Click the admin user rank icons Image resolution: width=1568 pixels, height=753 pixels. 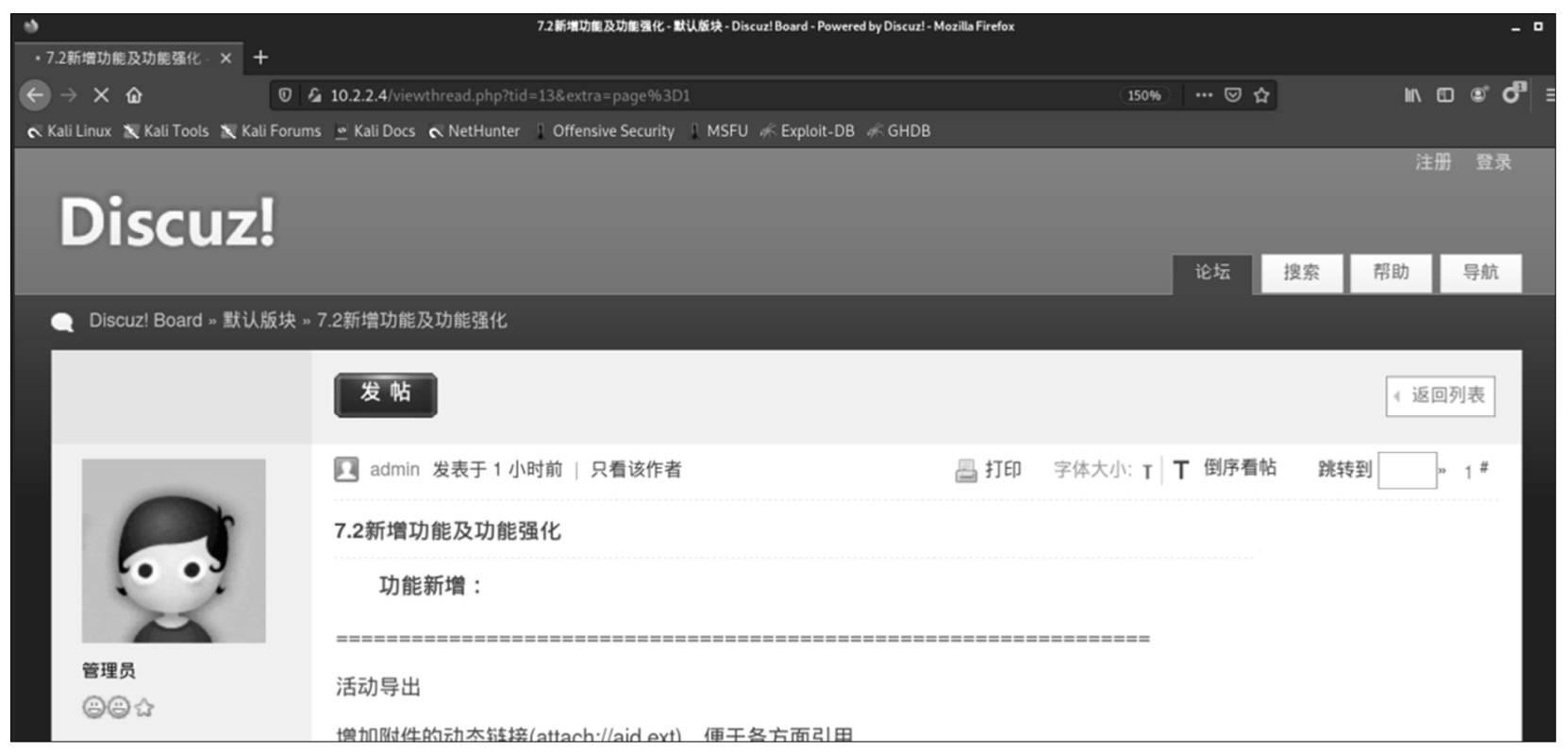click(118, 707)
